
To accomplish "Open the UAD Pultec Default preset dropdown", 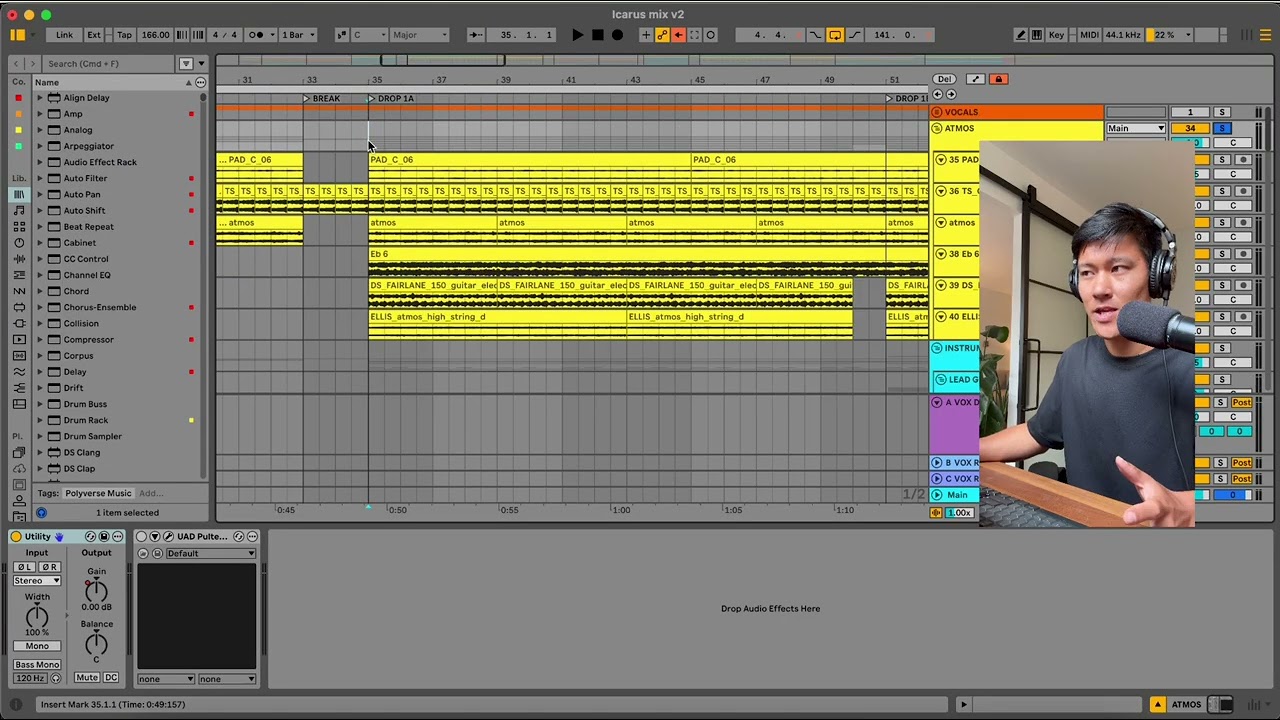I will click(x=209, y=553).
